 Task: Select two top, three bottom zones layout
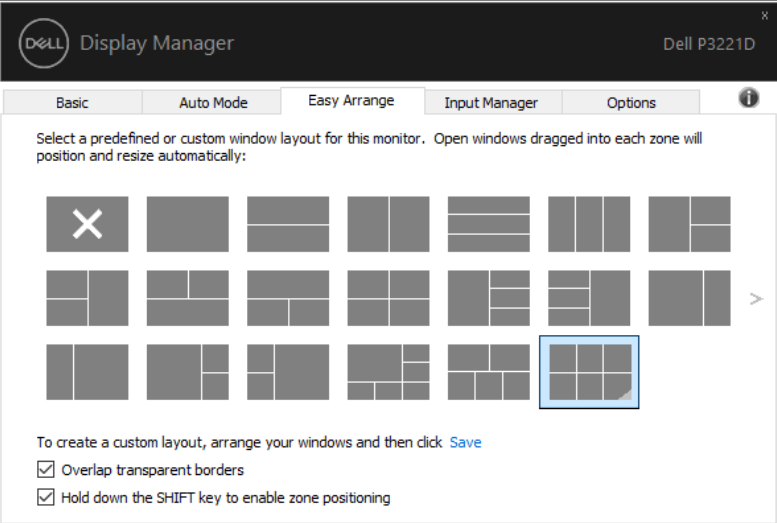pos(489,372)
